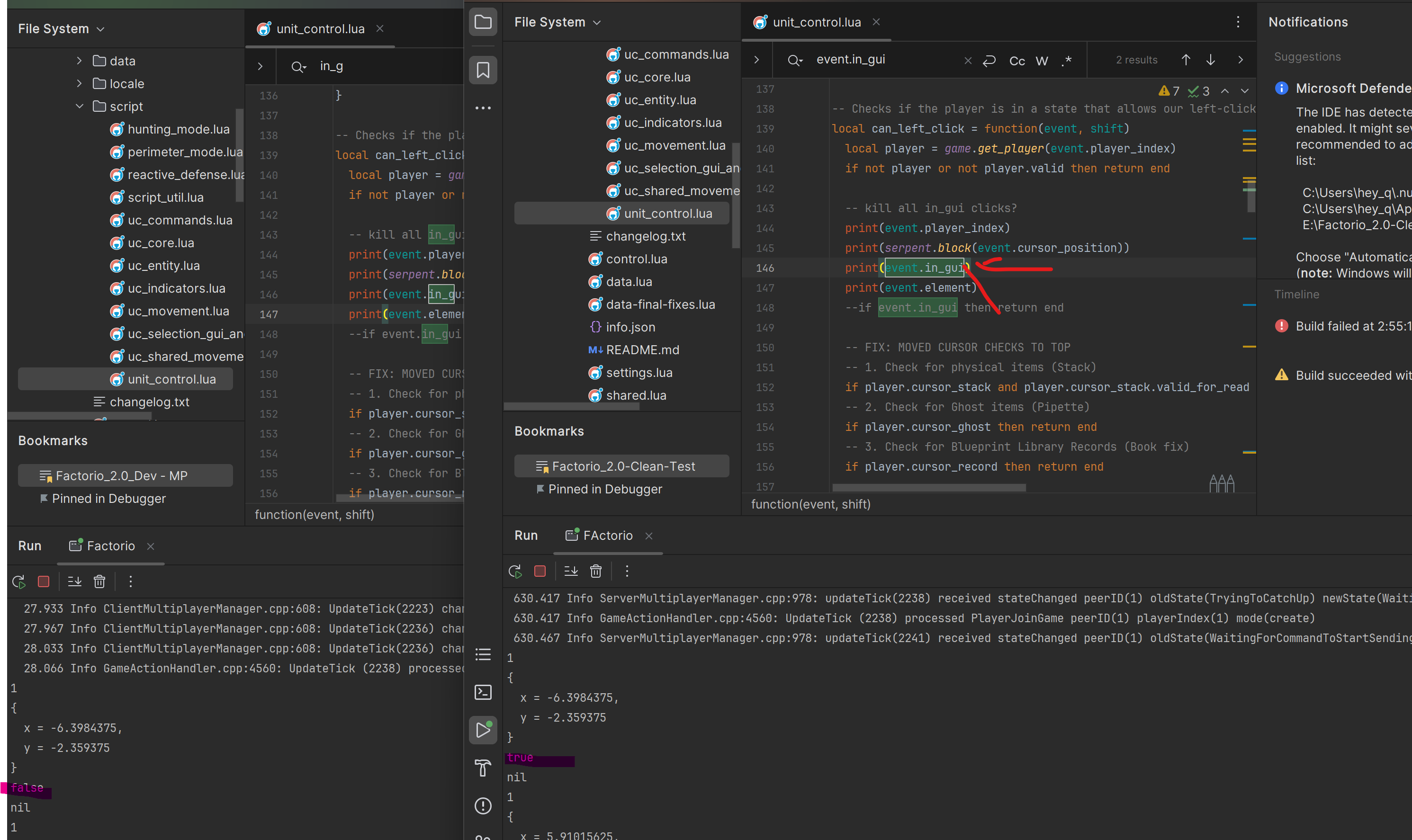The height and width of the screenshot is (840, 1412).
Task: Select the Factorio_2.0-Clean-Test bookmark
Action: pos(623,466)
